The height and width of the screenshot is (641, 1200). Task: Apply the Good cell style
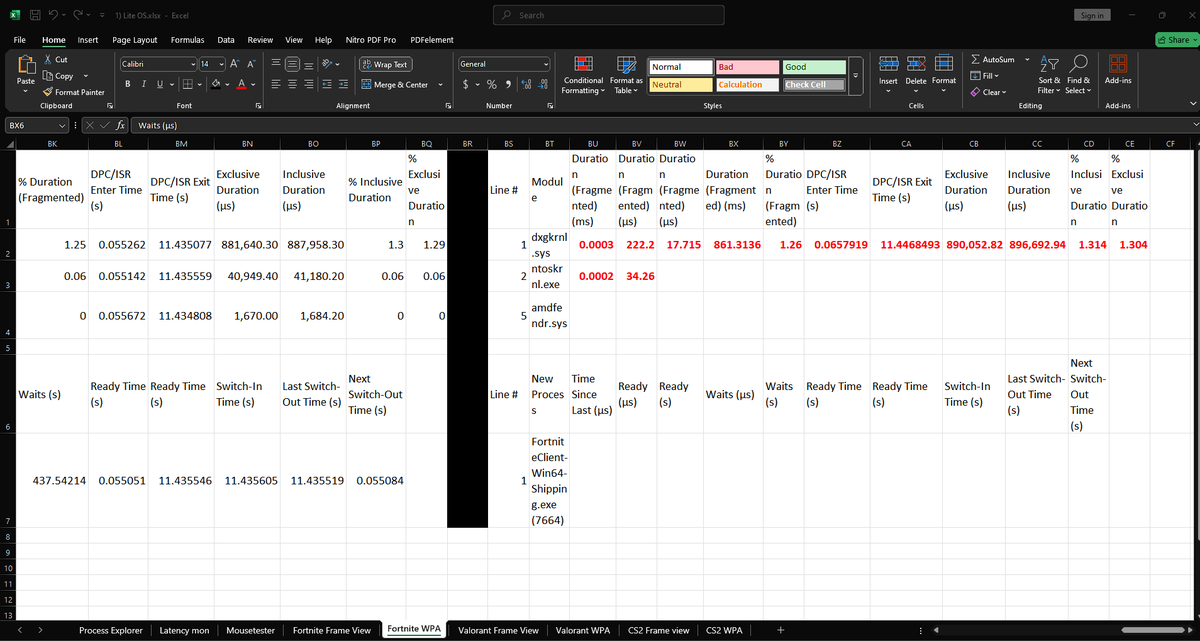click(812, 67)
